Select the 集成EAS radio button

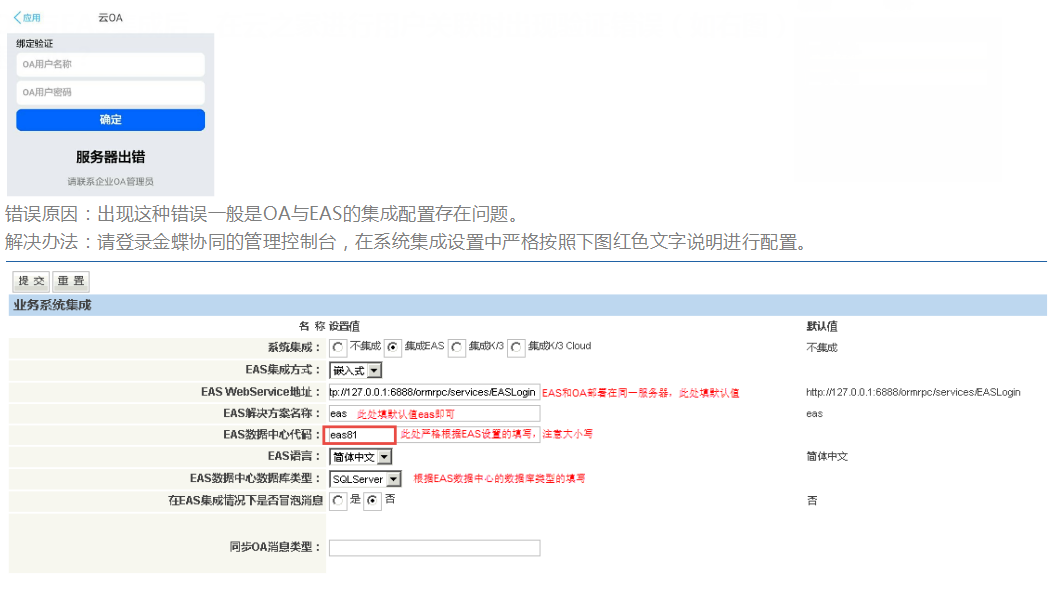tap(393, 348)
